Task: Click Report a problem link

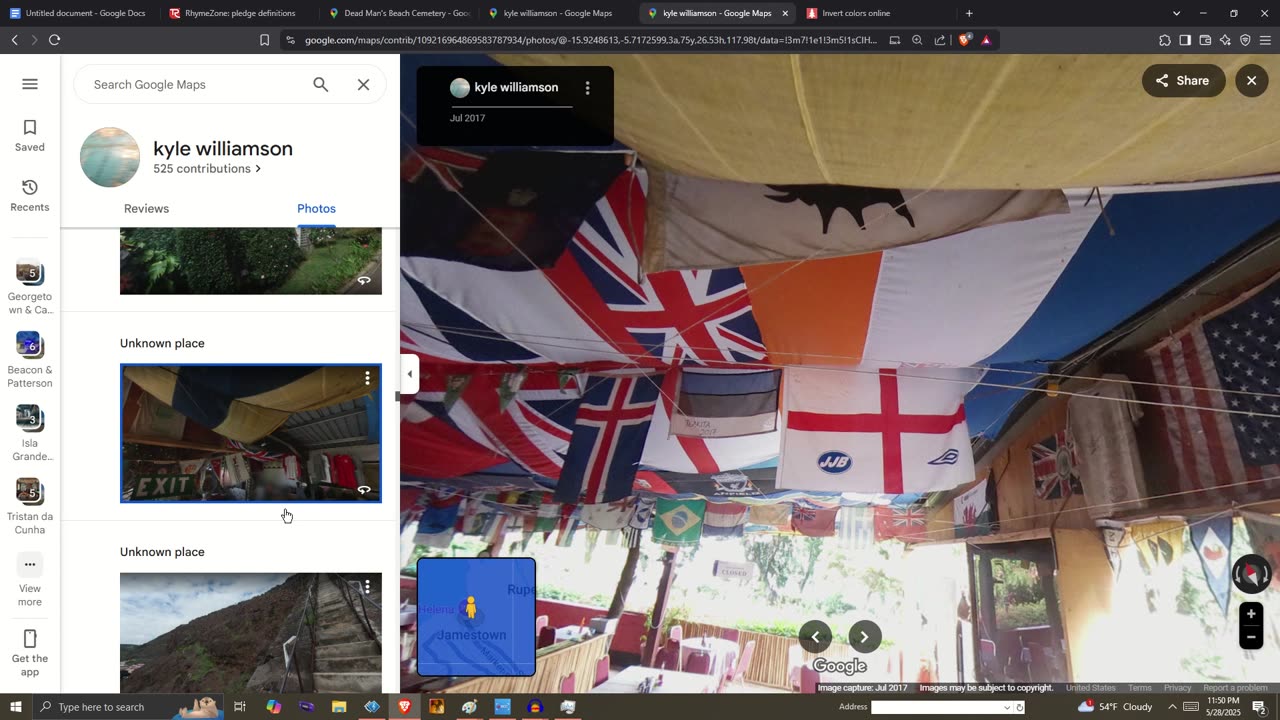Action: (x=1235, y=688)
